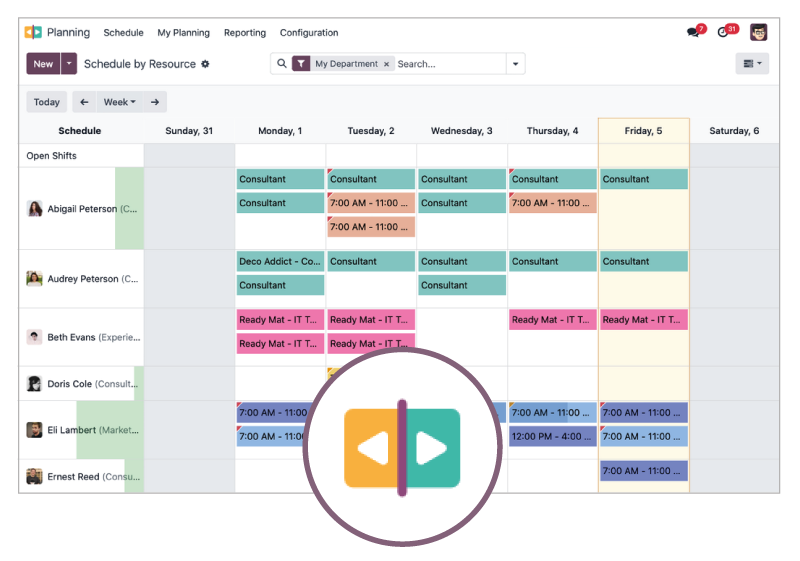800x561 pixels.
Task: Click the Planning app title
Action: pyautogui.click(x=68, y=32)
